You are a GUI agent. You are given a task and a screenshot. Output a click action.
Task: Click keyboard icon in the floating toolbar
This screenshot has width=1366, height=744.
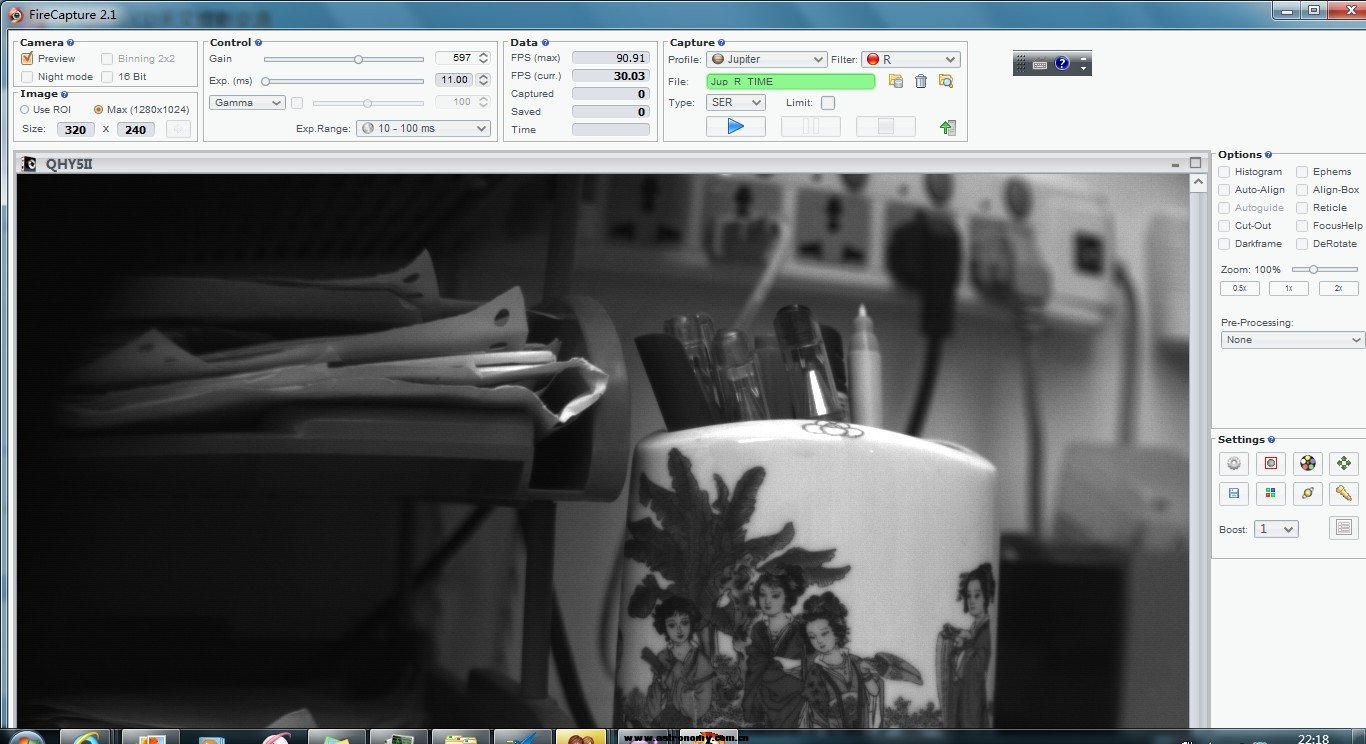click(1041, 64)
